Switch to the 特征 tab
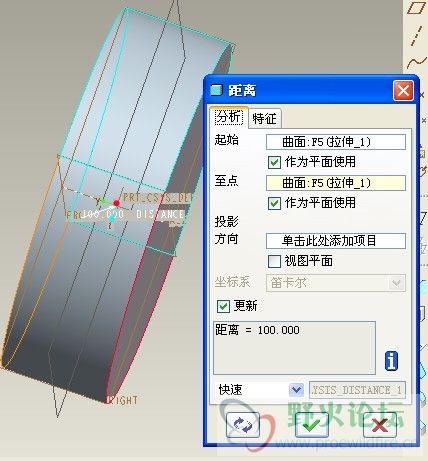428x461 pixels. pyautogui.click(x=265, y=118)
